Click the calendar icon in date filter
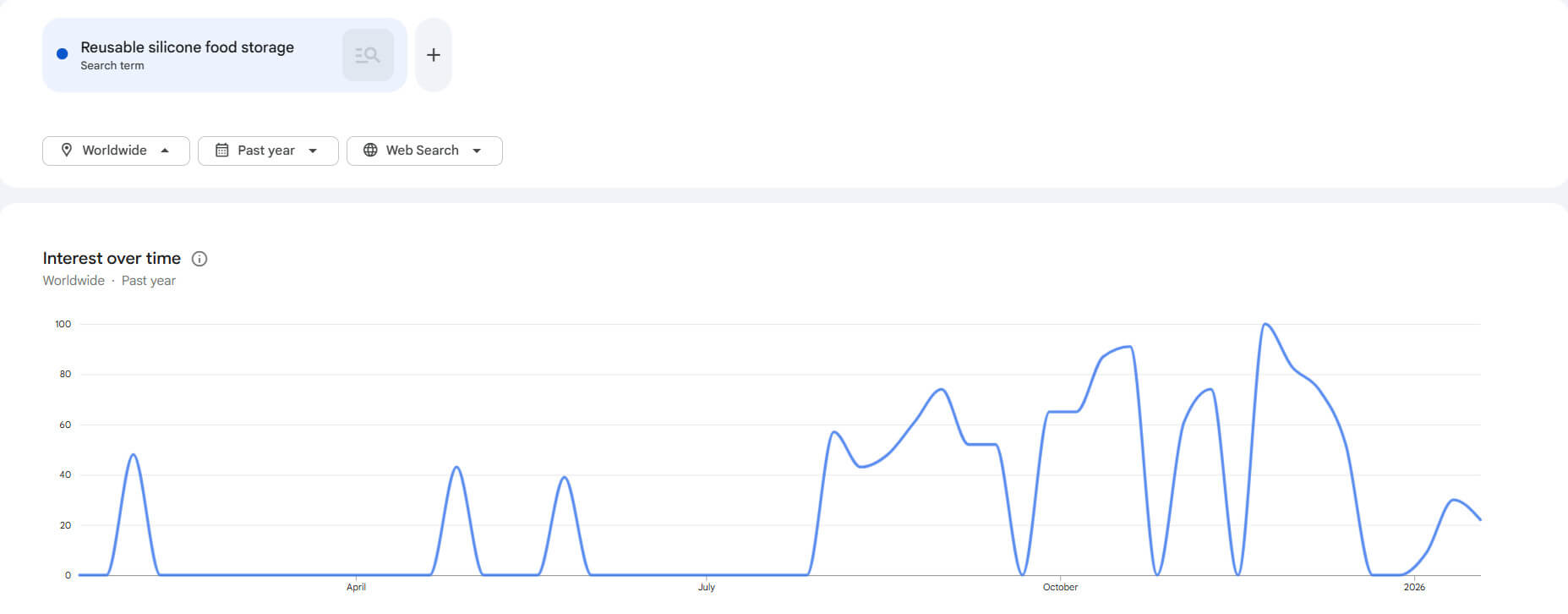This screenshot has width=1568, height=614. click(x=222, y=150)
